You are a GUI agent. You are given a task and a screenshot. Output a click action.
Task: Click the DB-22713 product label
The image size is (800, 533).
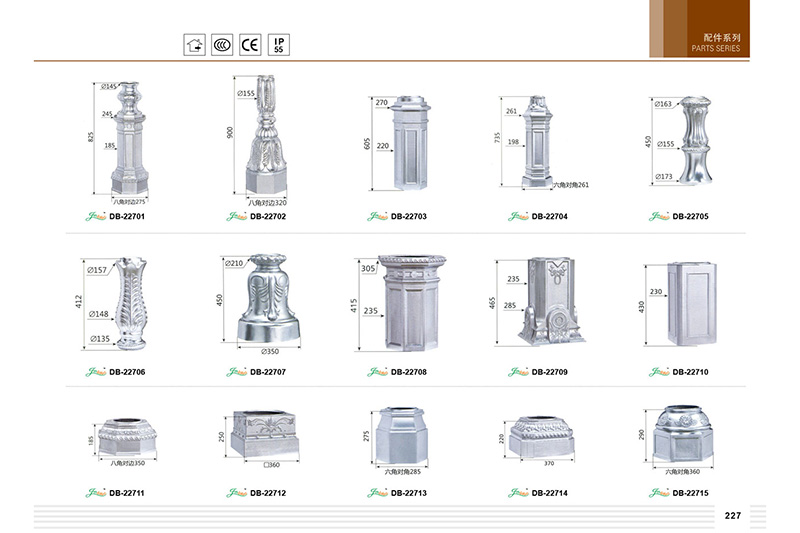[409, 492]
